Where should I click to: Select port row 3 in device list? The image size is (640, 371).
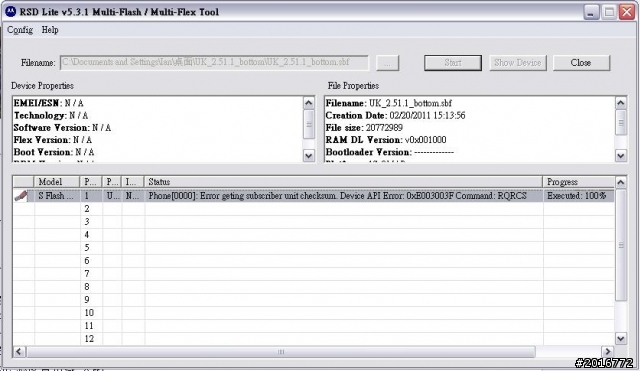[x=313, y=222]
